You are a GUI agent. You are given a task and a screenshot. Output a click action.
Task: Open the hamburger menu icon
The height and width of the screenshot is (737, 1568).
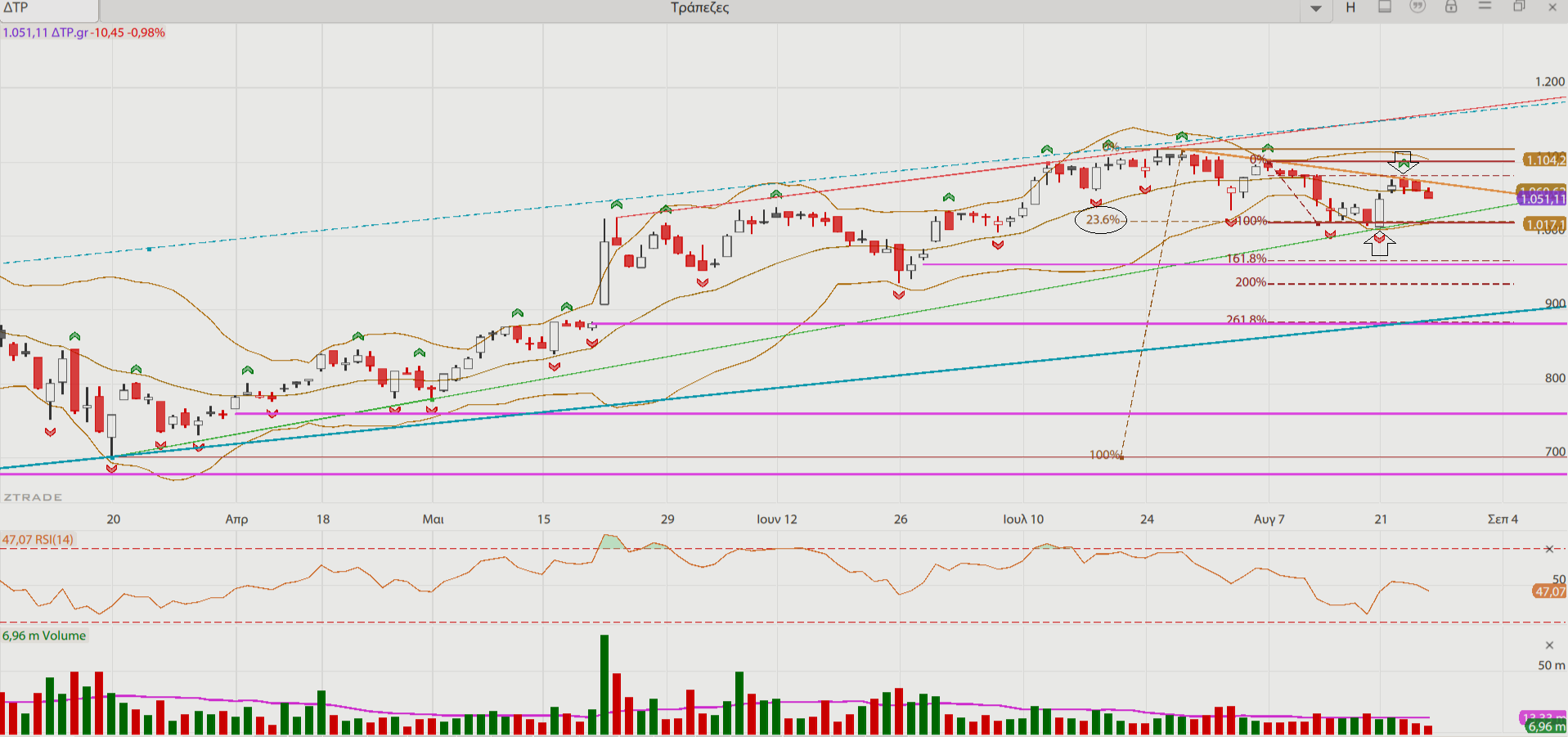click(x=1485, y=7)
